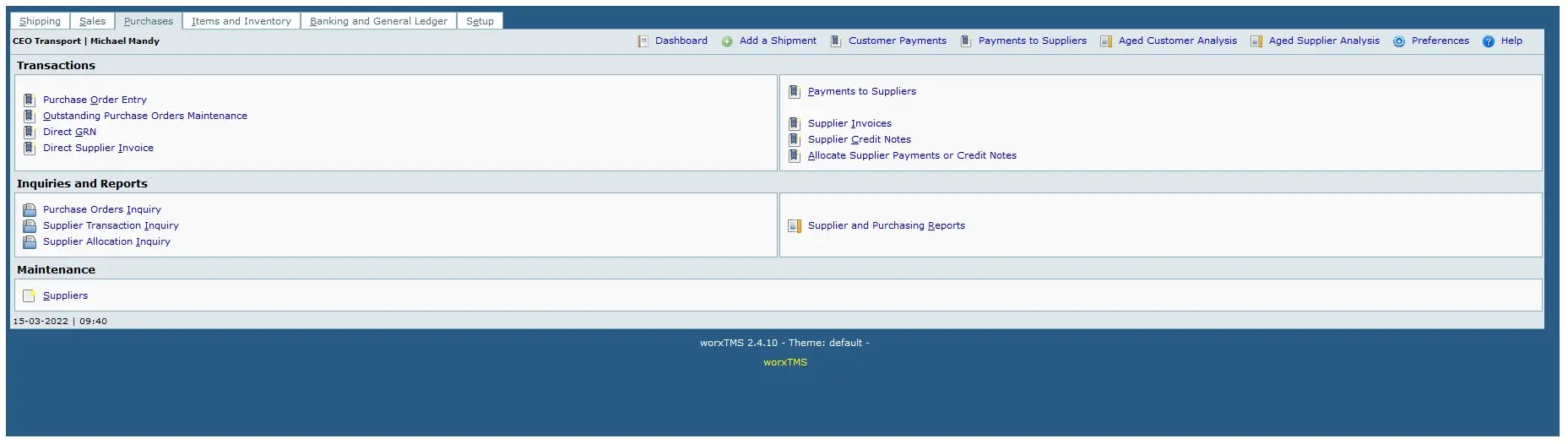This screenshot has width=1568, height=444.
Task: Click the icon beside Supplier Invoices
Action: [x=794, y=123]
